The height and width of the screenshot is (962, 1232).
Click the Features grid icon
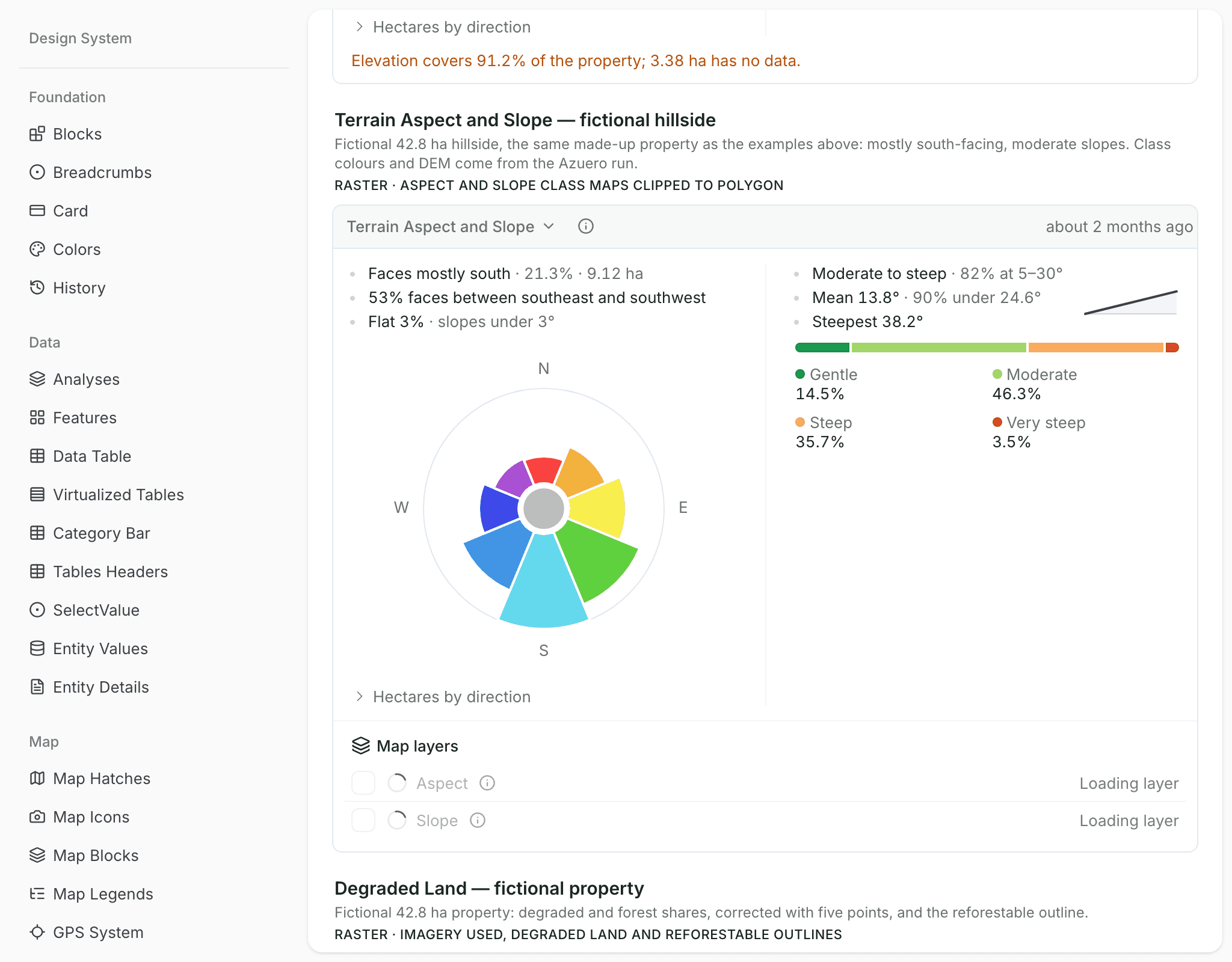tap(37, 417)
